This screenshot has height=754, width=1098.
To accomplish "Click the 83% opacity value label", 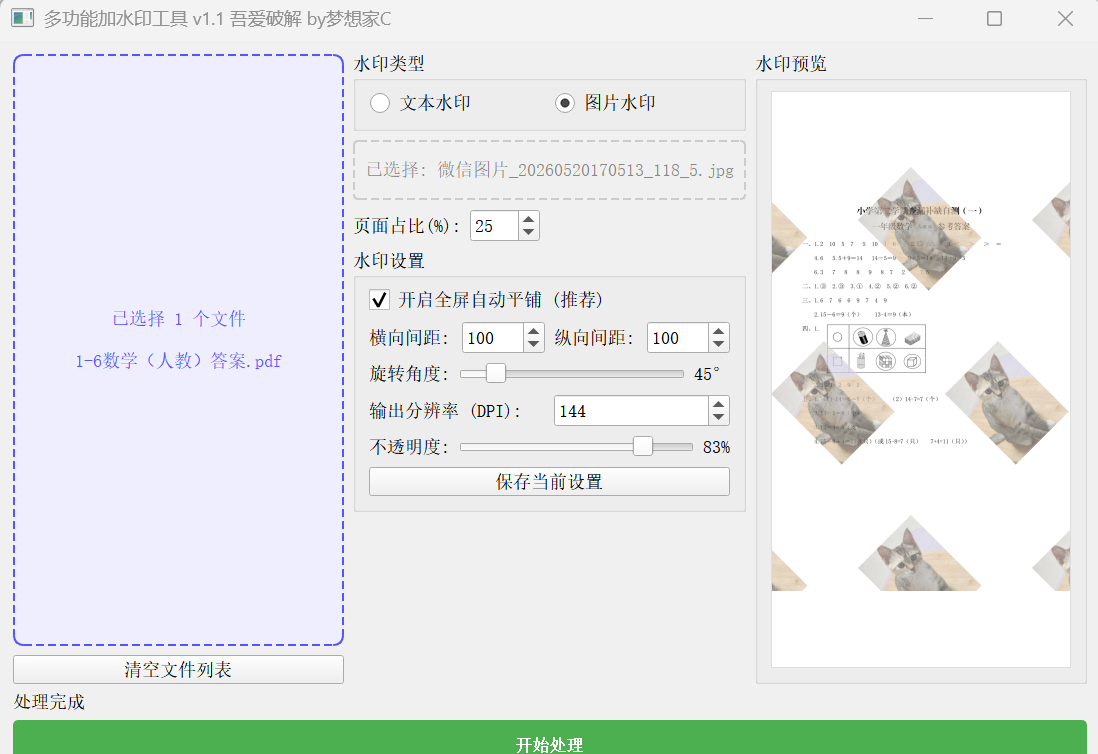I will 716,447.
